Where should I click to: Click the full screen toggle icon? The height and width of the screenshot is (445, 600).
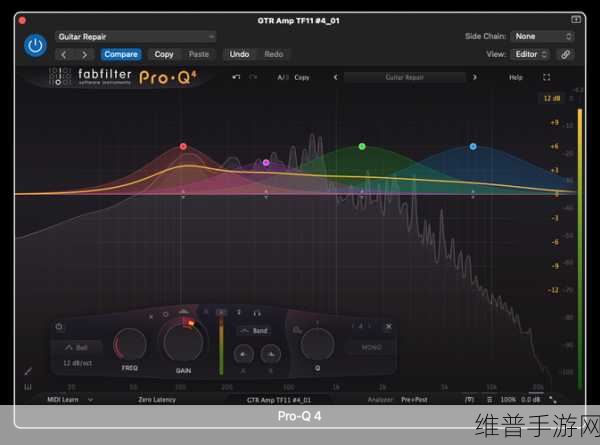[x=546, y=77]
